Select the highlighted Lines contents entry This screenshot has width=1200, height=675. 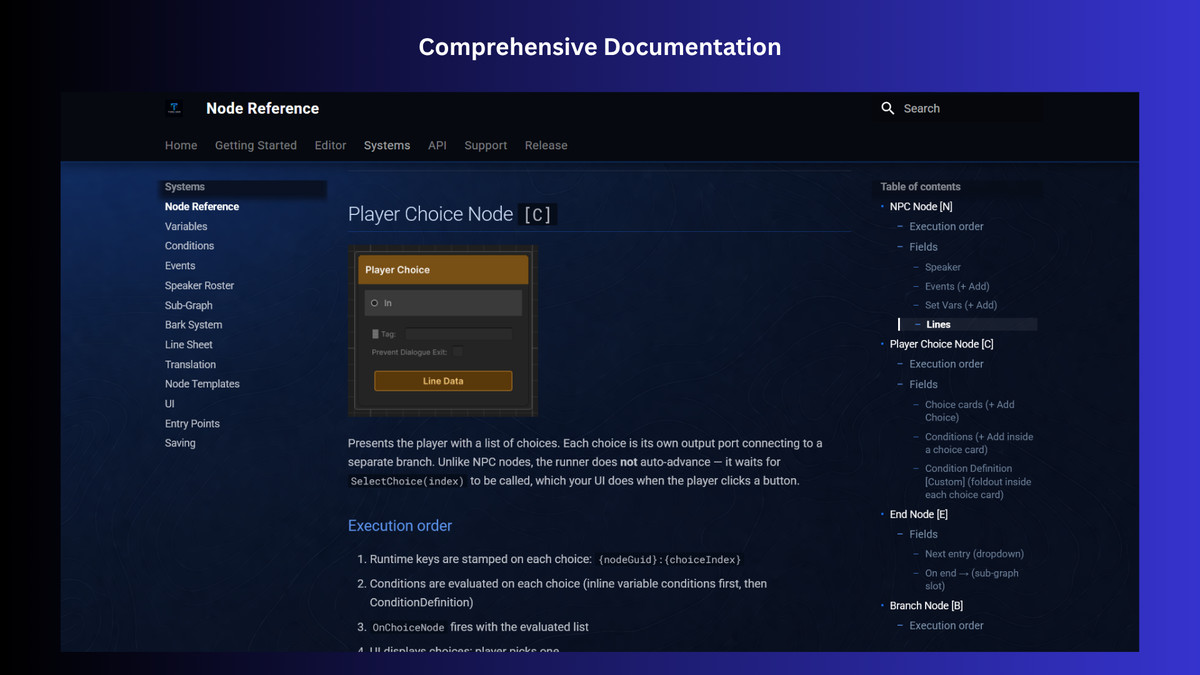[938, 324]
